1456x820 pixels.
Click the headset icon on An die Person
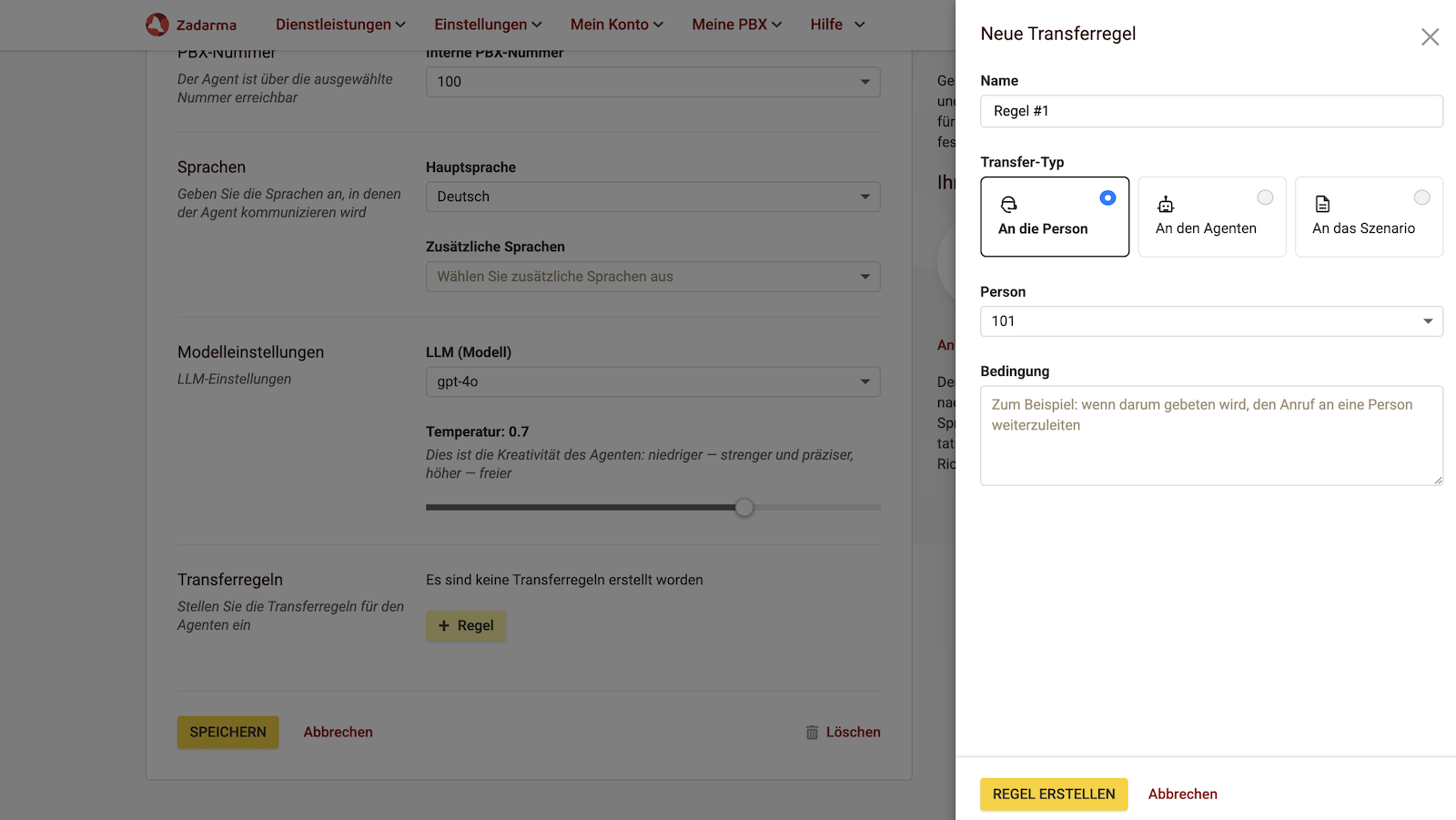pyautogui.click(x=1008, y=205)
